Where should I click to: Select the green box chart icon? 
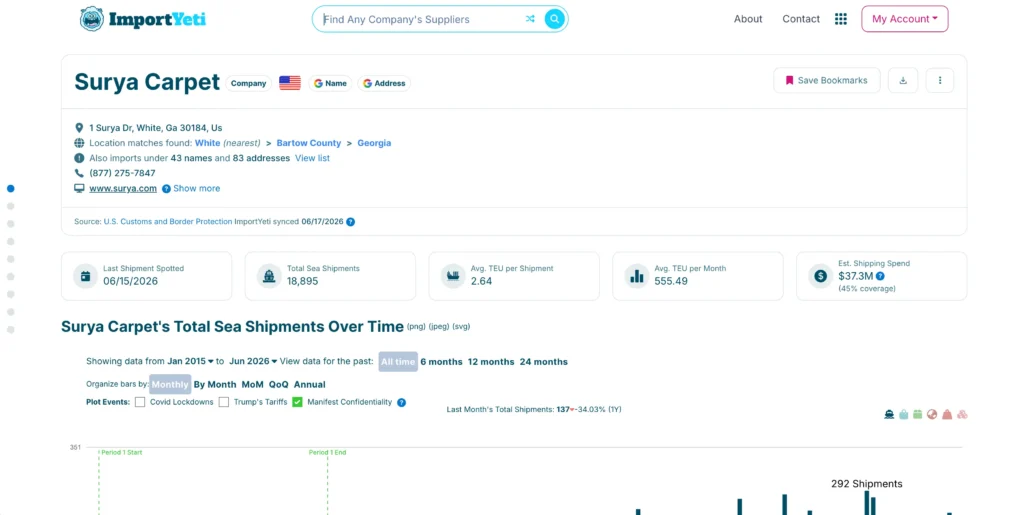pos(918,414)
